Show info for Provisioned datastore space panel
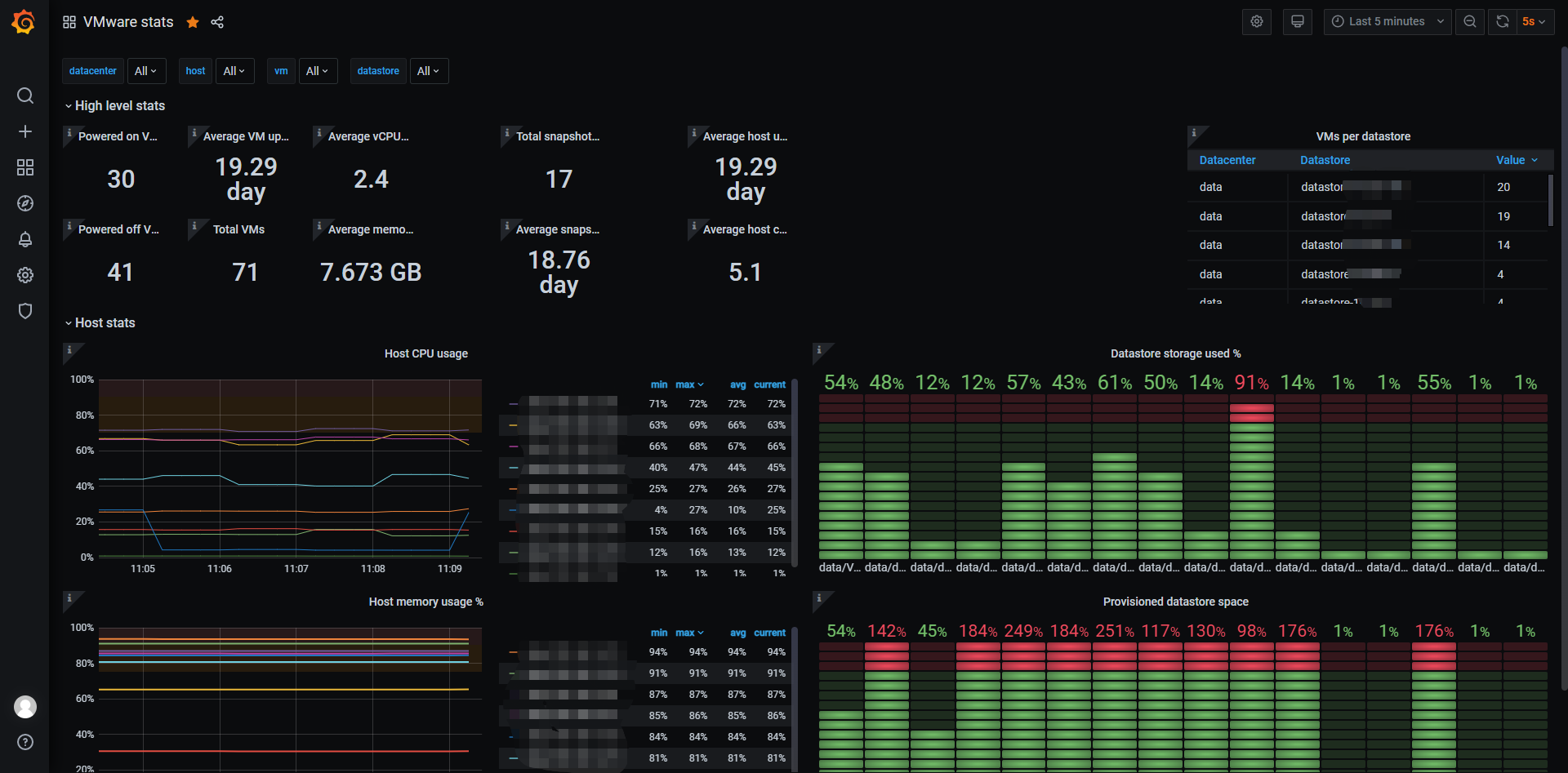The width and height of the screenshot is (1568, 773). 818,598
